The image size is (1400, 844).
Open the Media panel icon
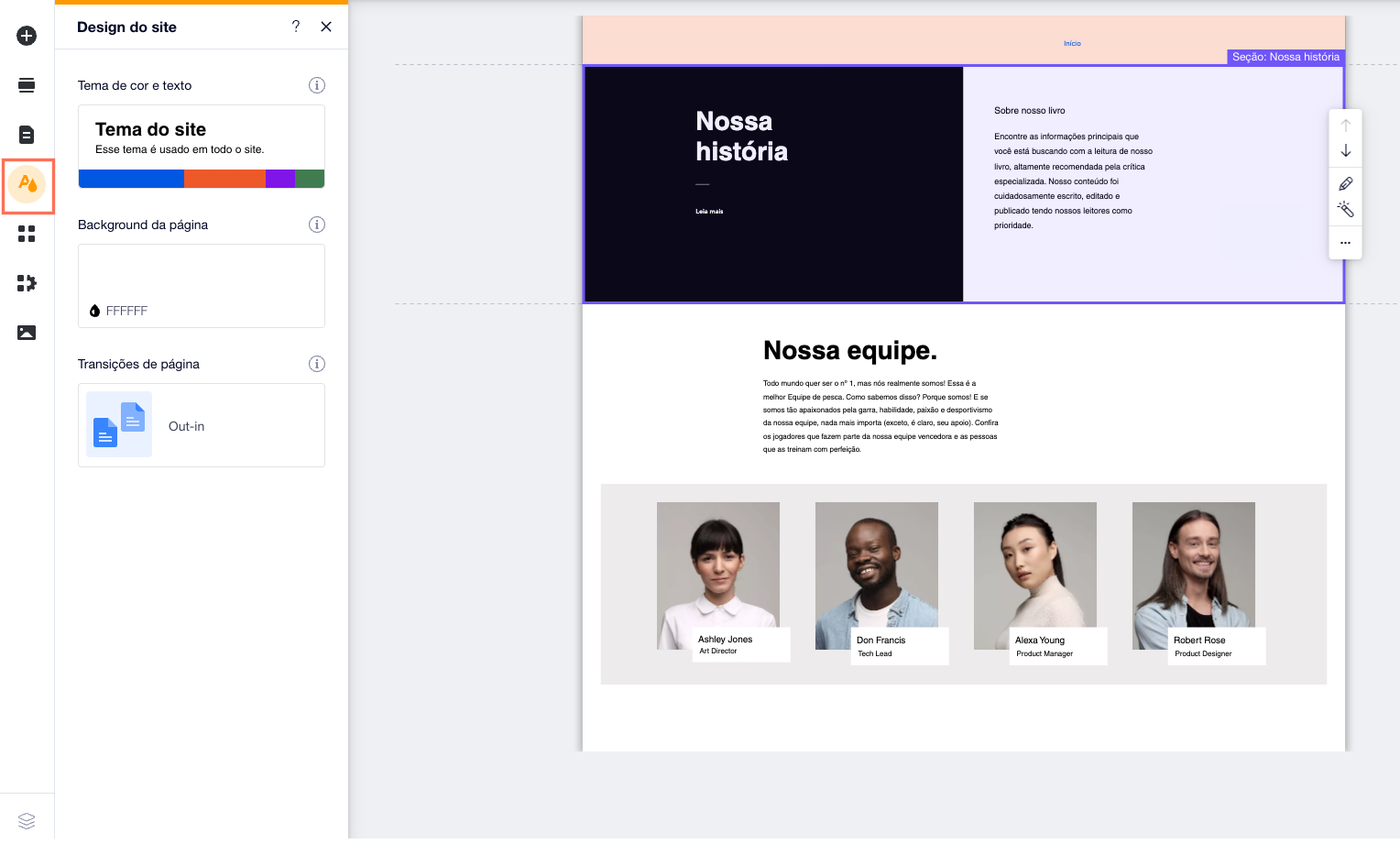click(x=27, y=333)
